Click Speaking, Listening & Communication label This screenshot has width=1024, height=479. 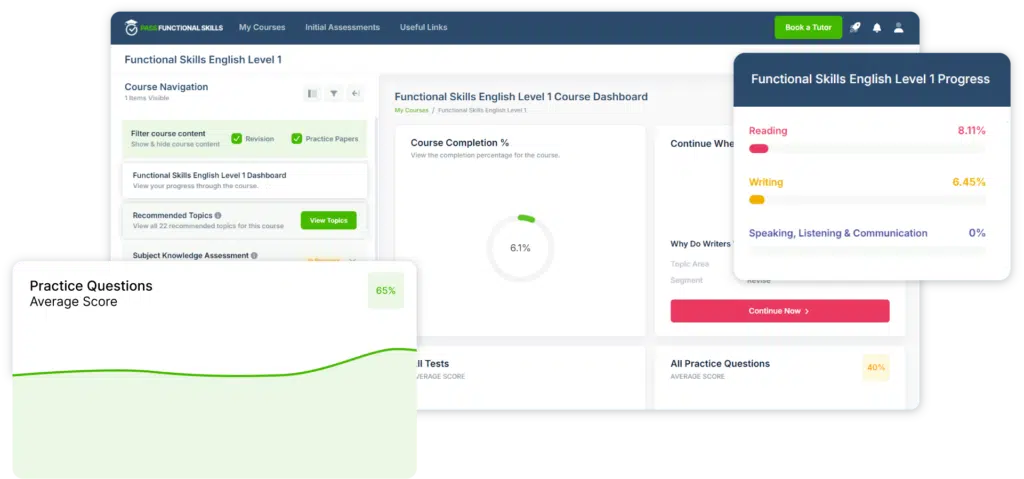(x=838, y=233)
